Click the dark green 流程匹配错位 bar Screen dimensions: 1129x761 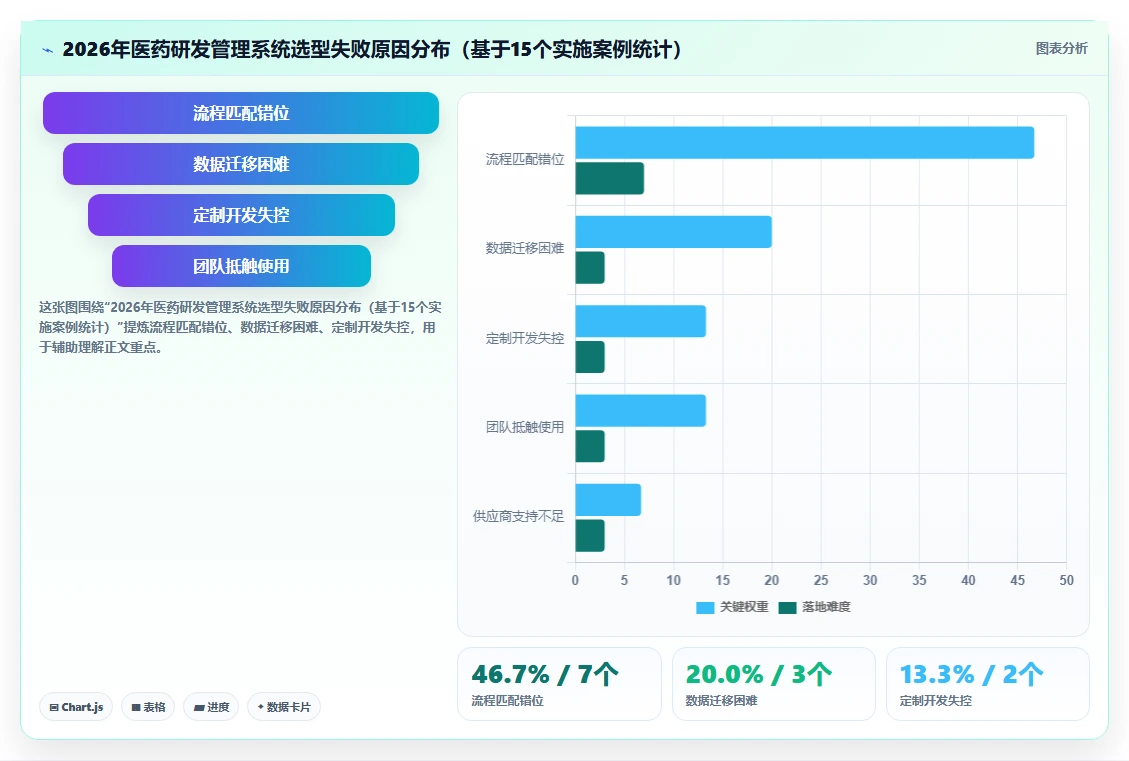coord(609,179)
